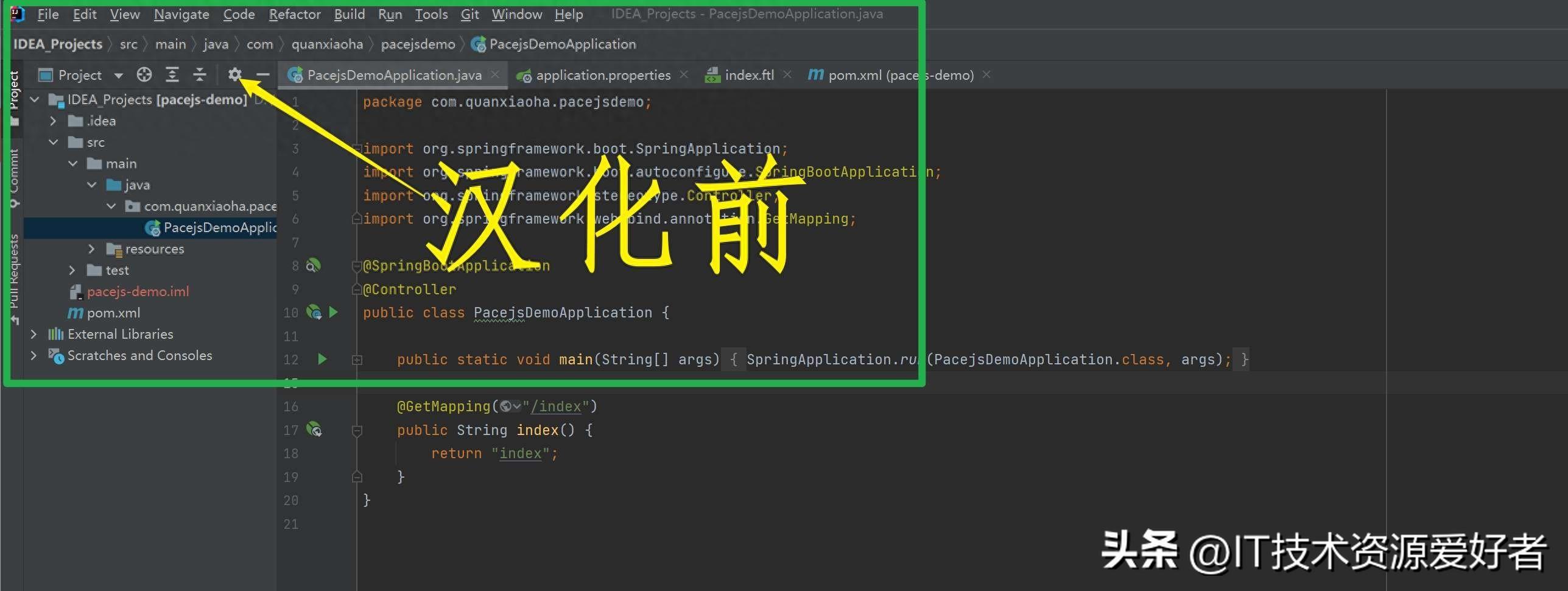Collapse the IDEA_Projects root node
Viewport: 1568px width, 591px height.
click(x=35, y=99)
